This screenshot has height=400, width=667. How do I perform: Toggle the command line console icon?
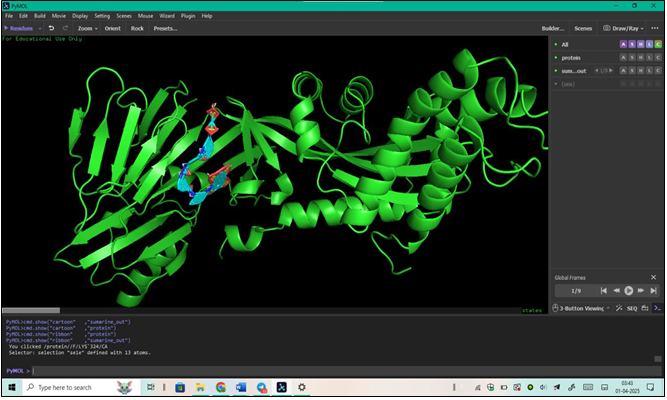655,307
